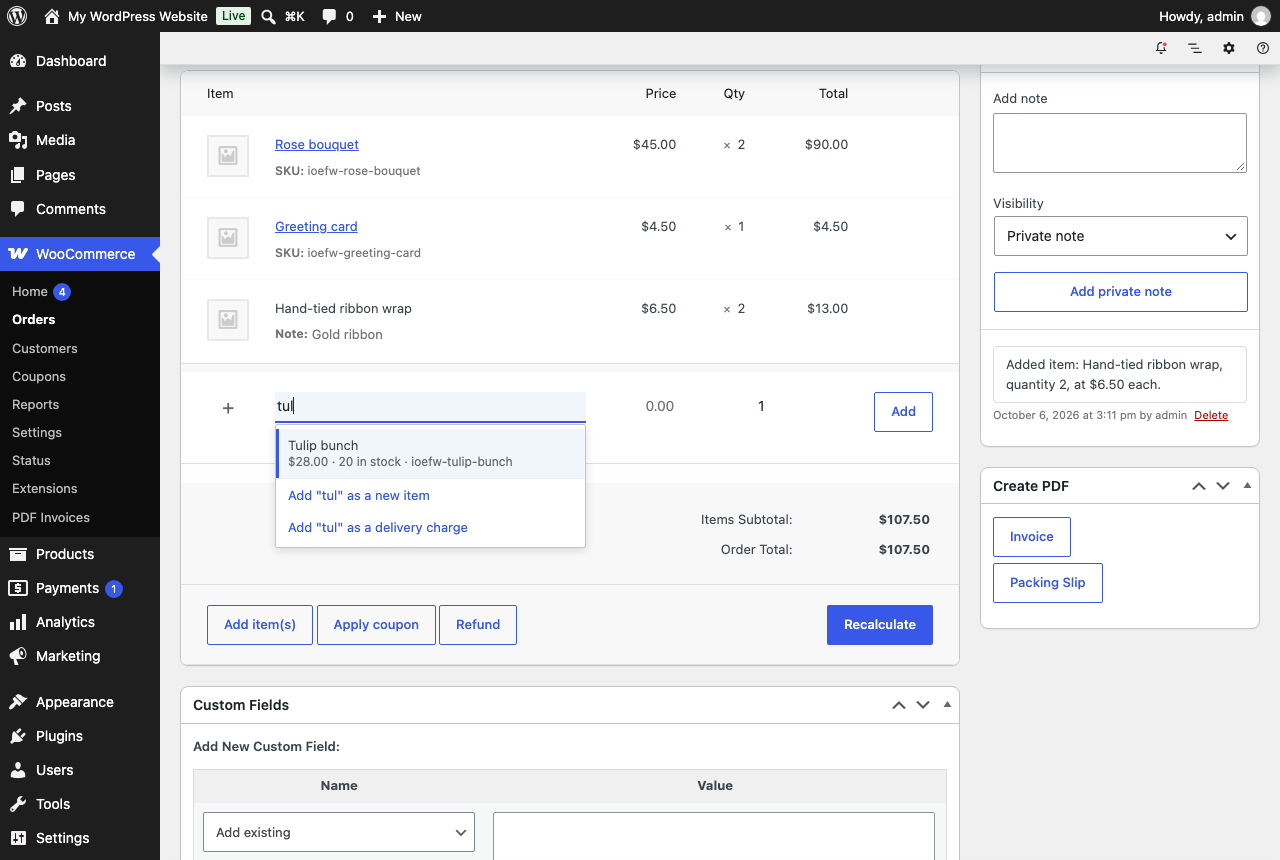
Task: Click the item search field containing tul
Action: click(430, 407)
